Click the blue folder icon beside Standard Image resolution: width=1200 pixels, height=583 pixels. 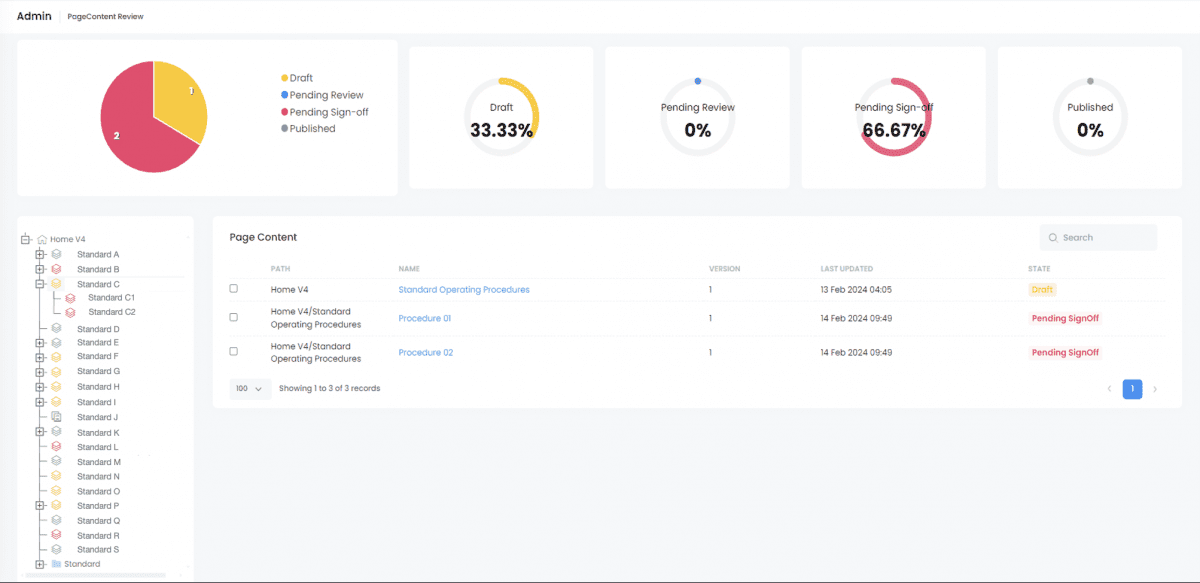coord(57,564)
